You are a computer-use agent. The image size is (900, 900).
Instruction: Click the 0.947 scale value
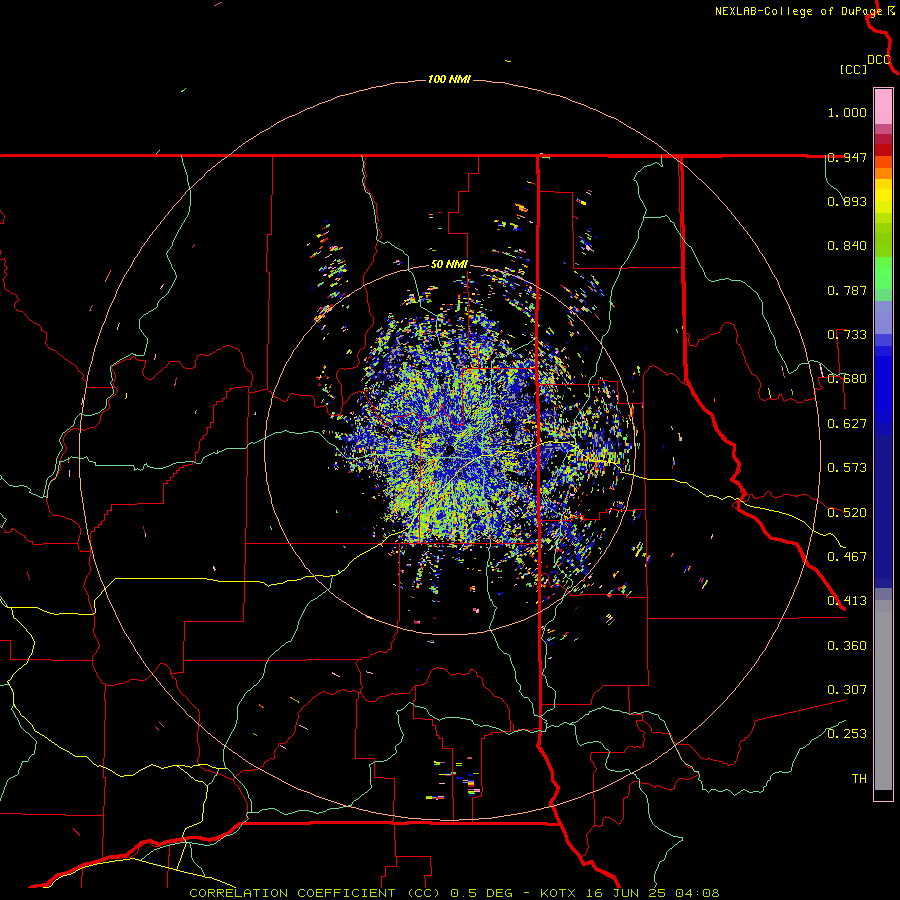(847, 157)
